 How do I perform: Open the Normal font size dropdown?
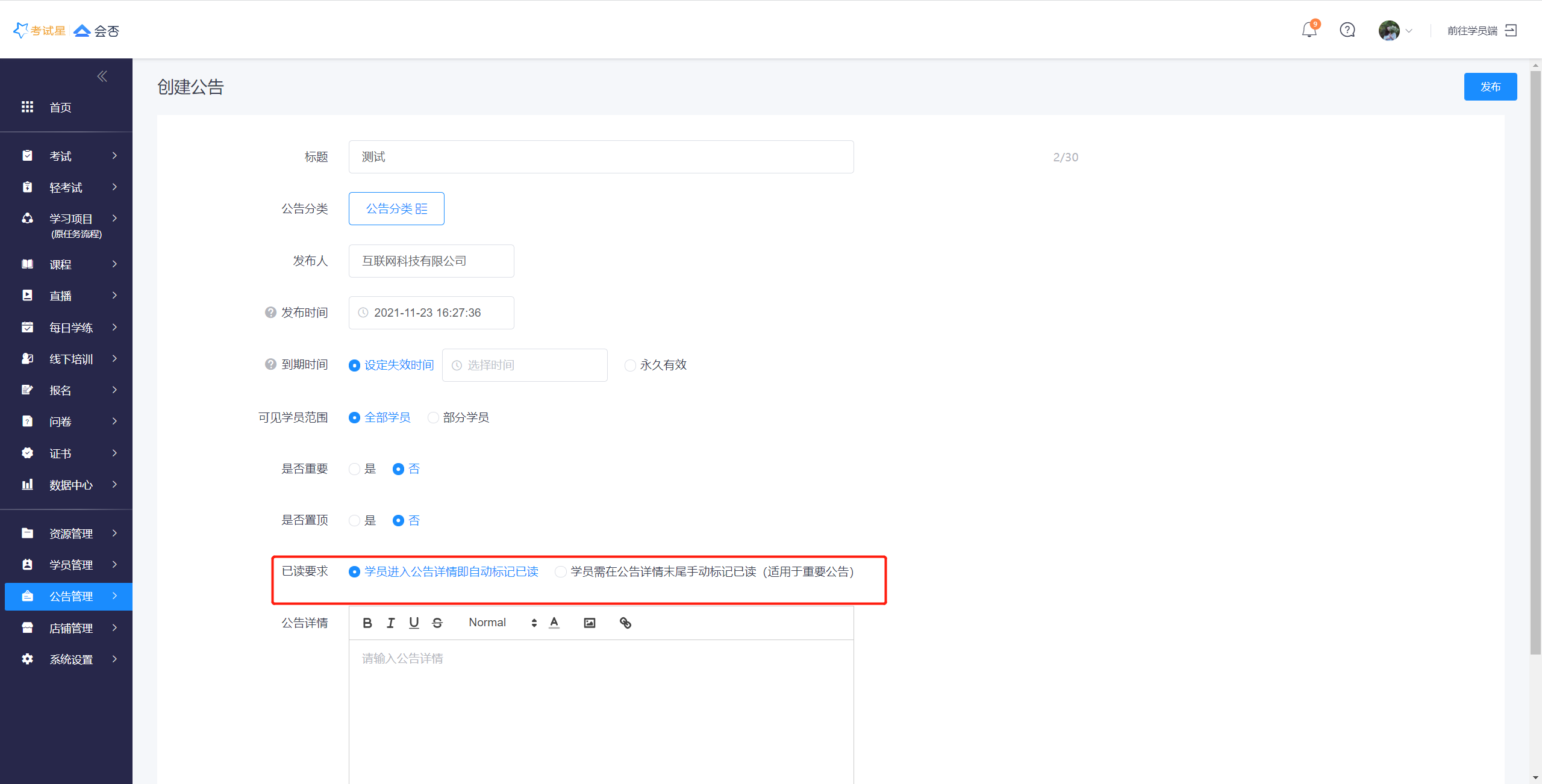[x=501, y=623]
